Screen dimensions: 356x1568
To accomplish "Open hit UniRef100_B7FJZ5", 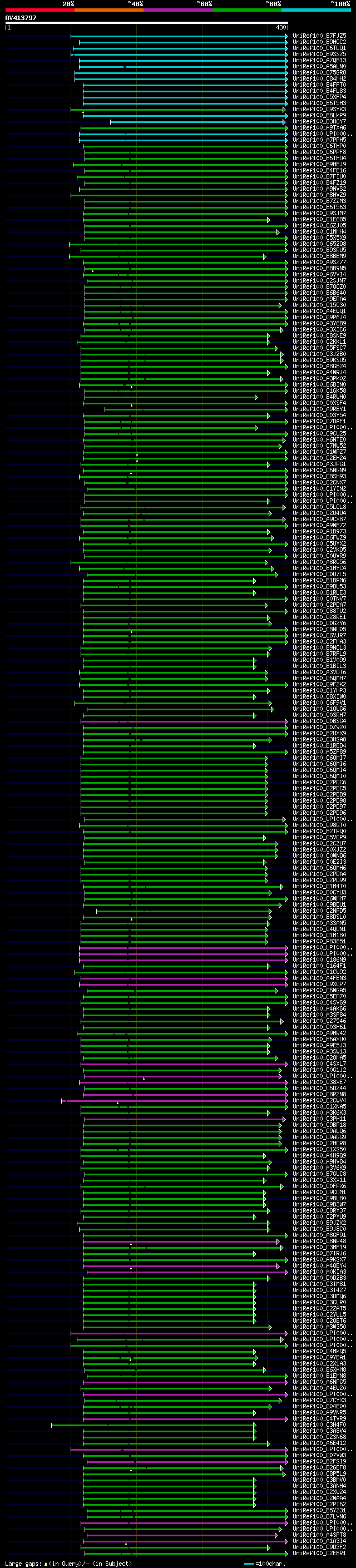I will (x=319, y=36).
